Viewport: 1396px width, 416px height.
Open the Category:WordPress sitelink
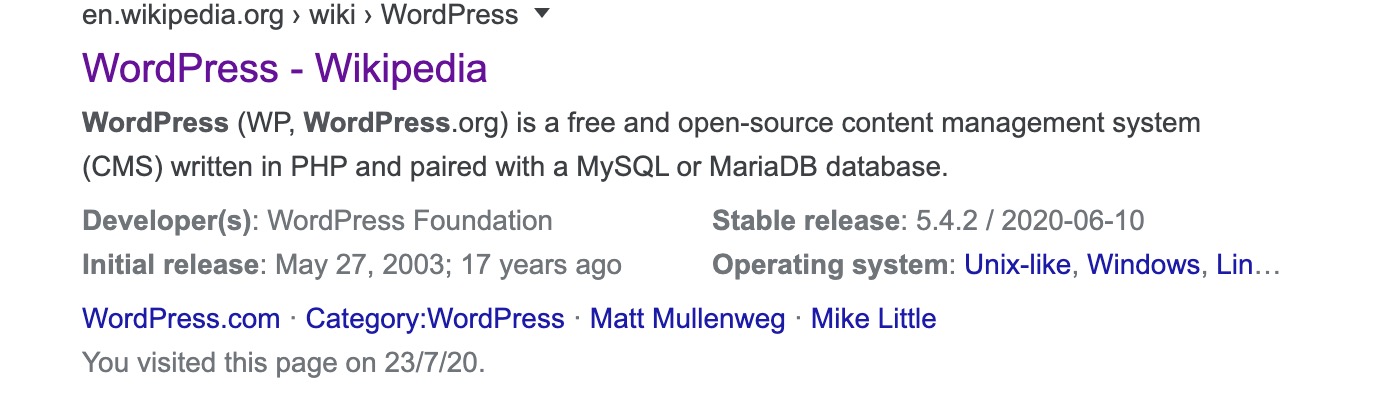tap(435, 319)
